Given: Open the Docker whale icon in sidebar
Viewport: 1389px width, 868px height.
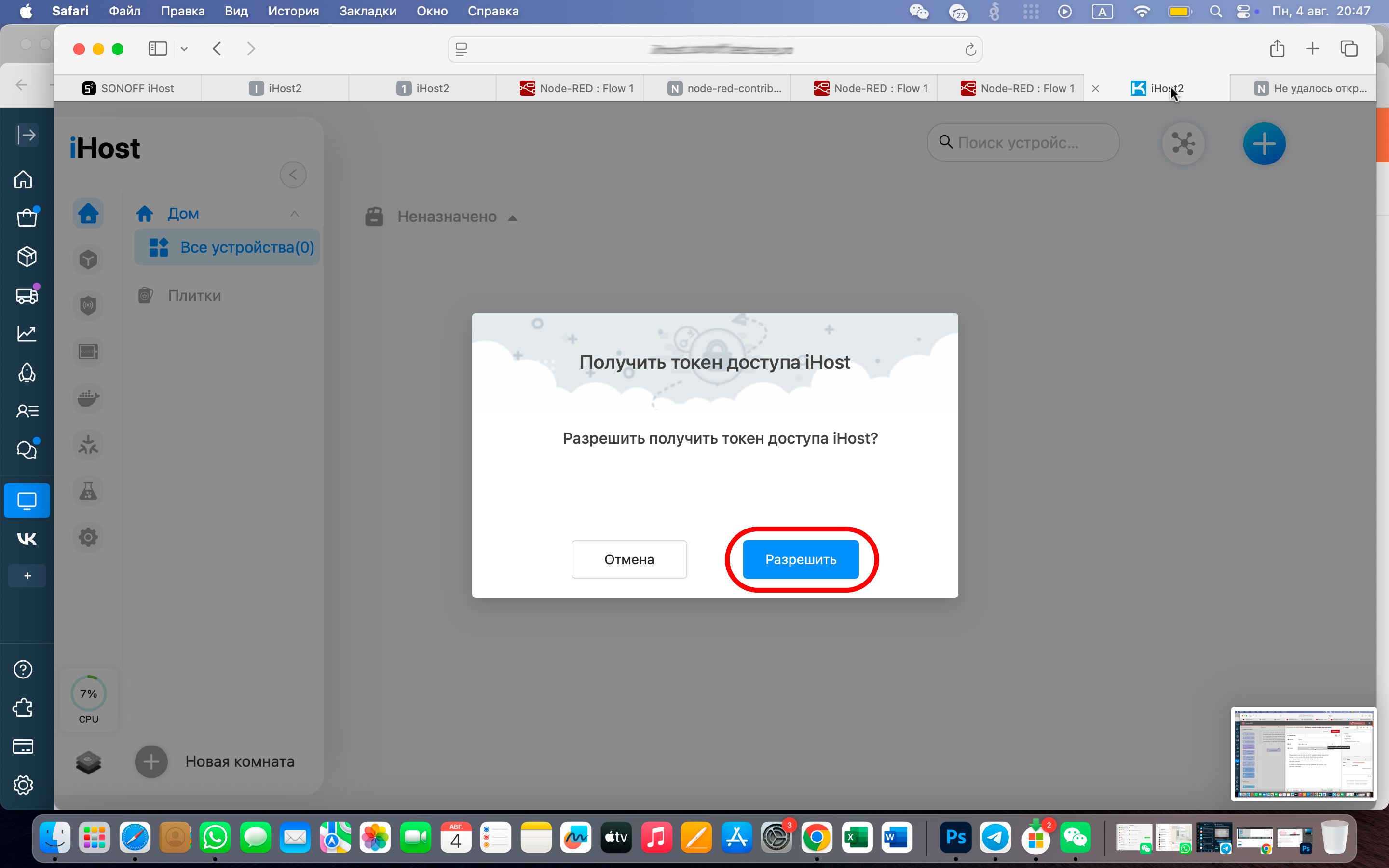Looking at the screenshot, I should [x=88, y=398].
